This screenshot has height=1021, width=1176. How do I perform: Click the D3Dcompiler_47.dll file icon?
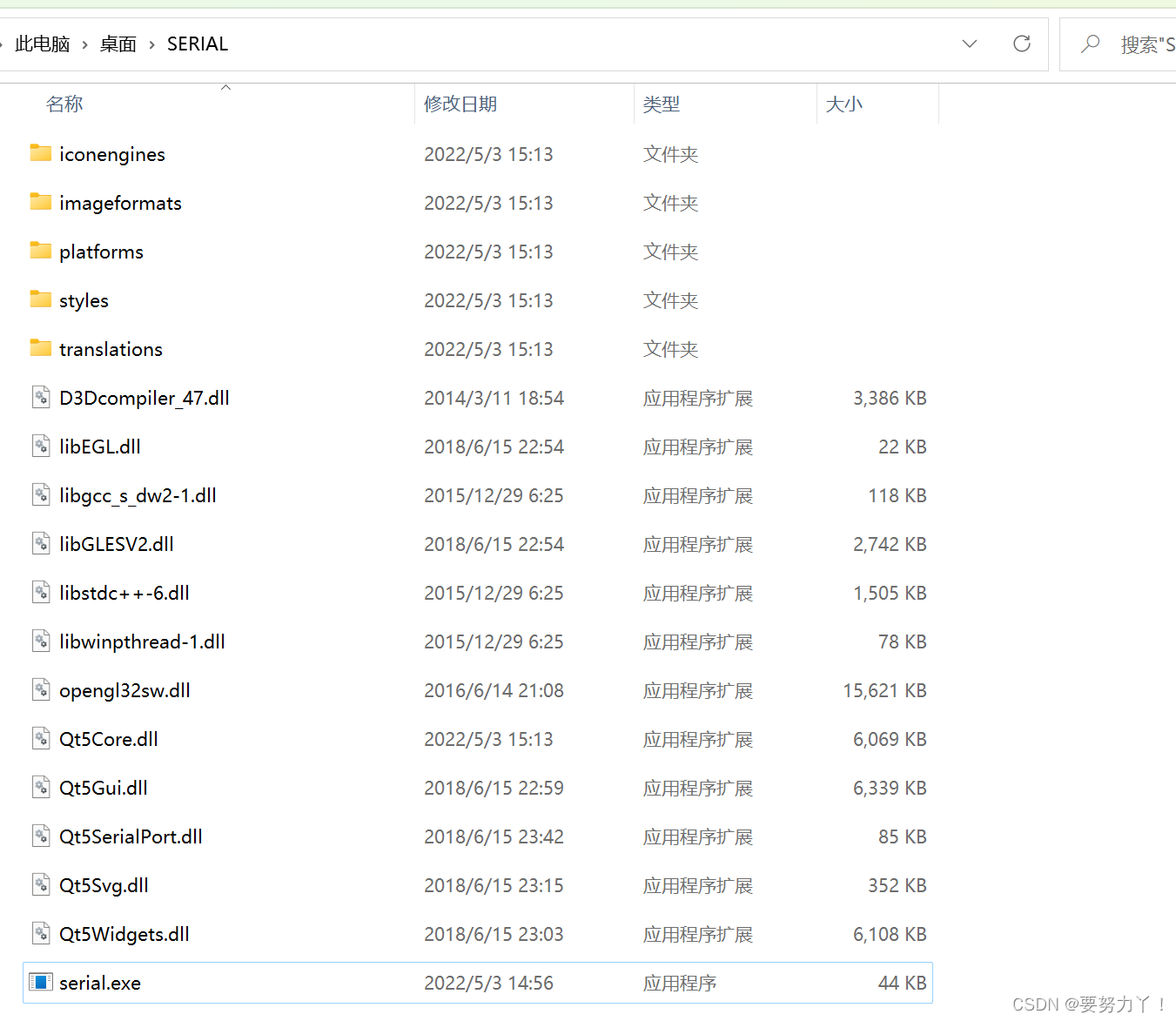pos(41,398)
